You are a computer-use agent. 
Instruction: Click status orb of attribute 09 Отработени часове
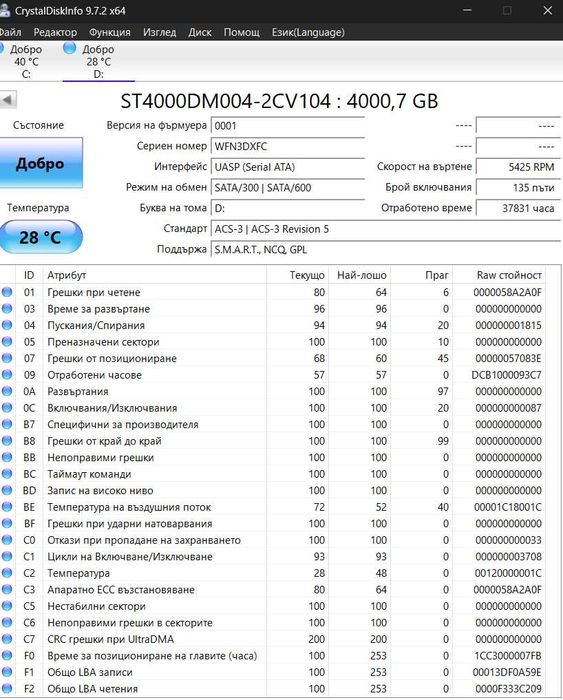click(x=7, y=375)
